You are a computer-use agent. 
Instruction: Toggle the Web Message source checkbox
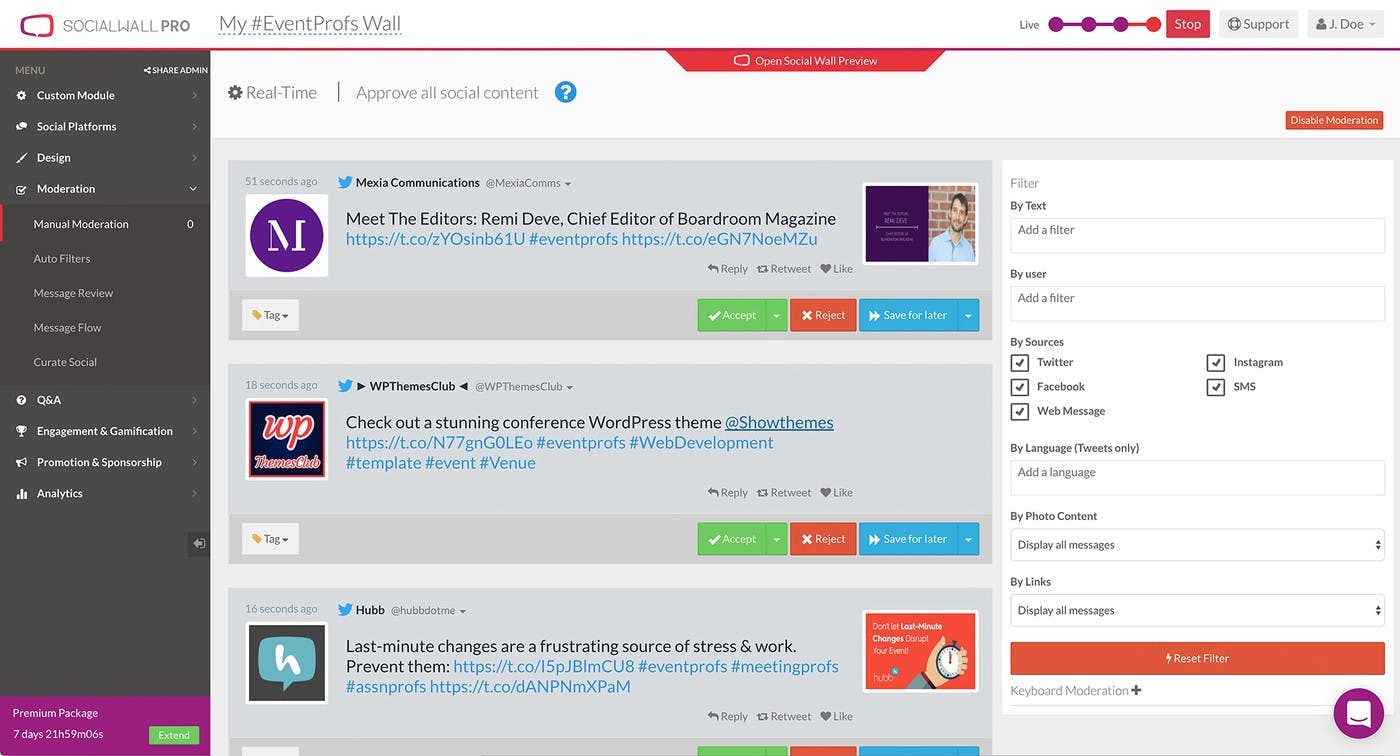[x=1019, y=411]
